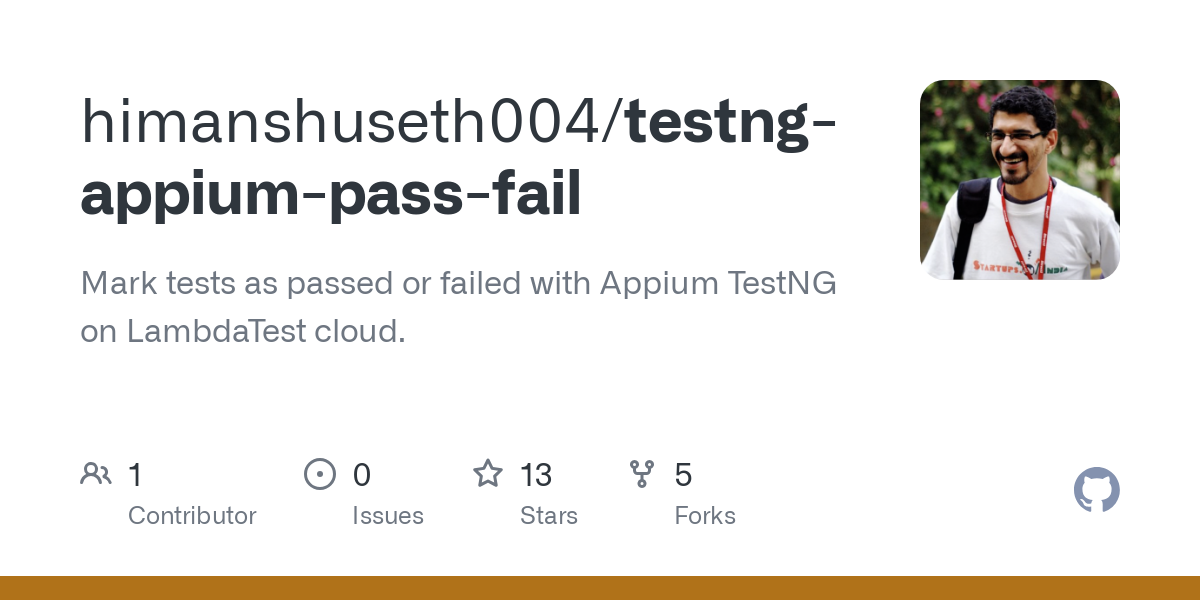This screenshot has width=1200, height=600.
Task: Click the 'Appium TestNG' words in the description
Action: point(718,285)
